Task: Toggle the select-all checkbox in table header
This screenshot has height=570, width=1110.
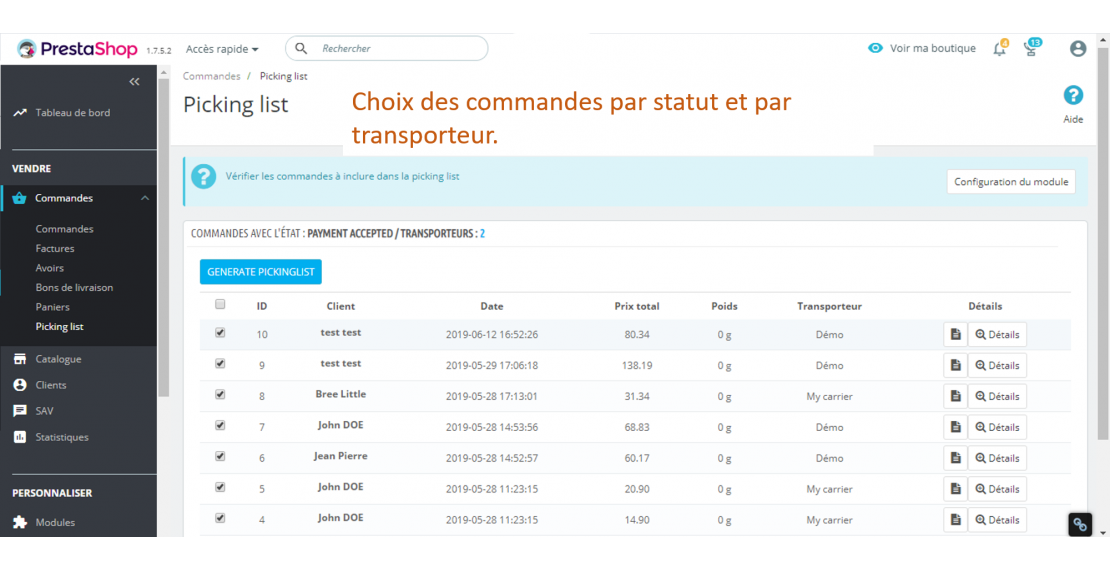Action: 219,304
